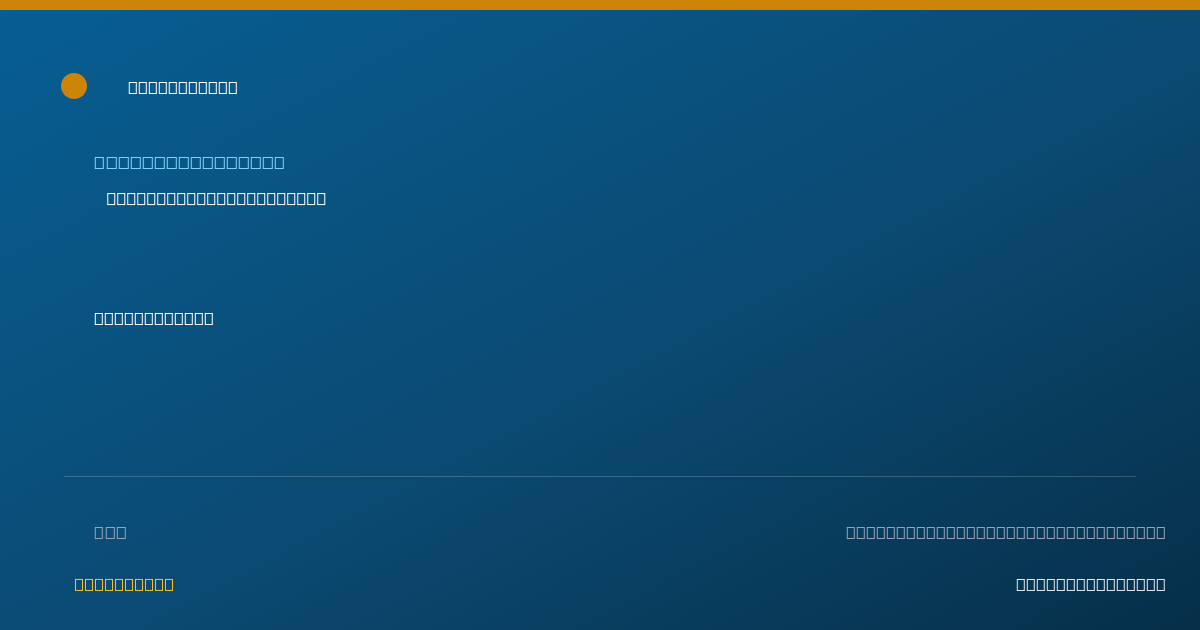Image resolution: width=1200 pixels, height=630 pixels.
Task: Click the indented white line below the headline
Action: [x=216, y=198]
